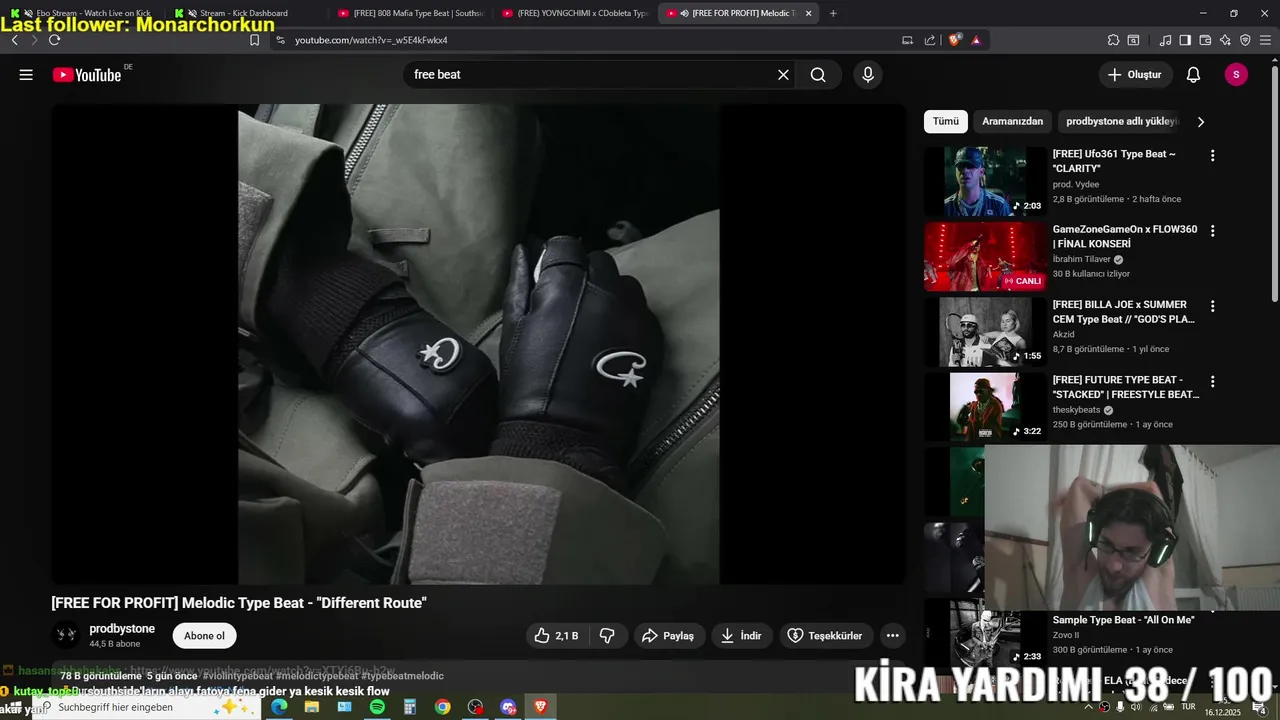Clear the search box text

[x=783, y=75]
